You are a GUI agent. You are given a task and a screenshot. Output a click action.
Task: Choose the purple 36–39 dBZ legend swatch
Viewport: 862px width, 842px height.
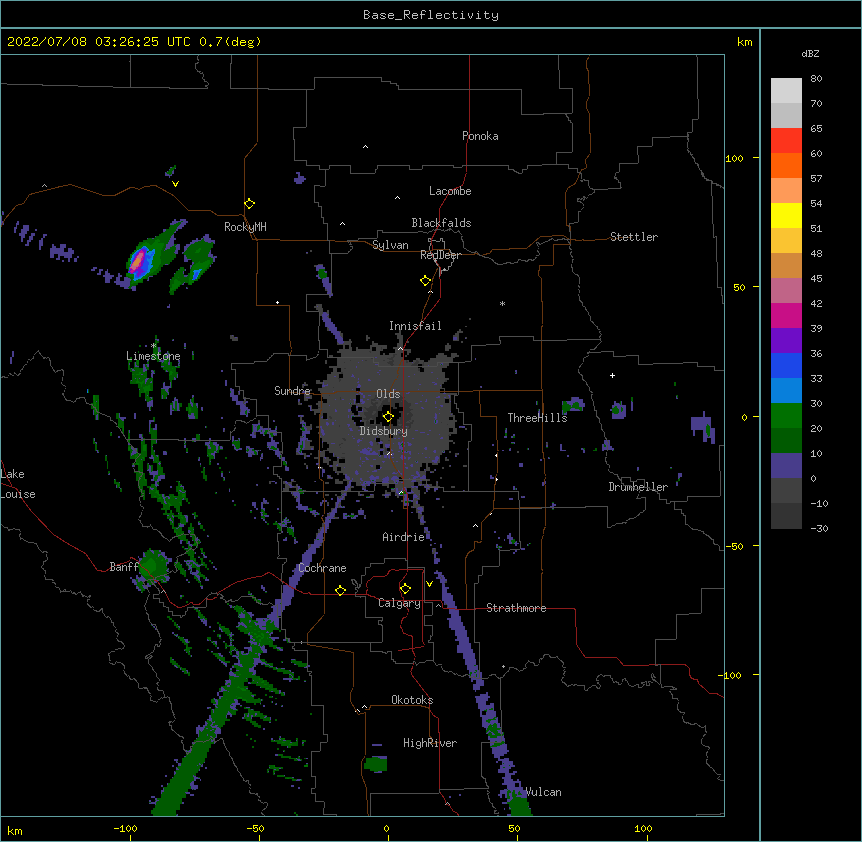(786, 341)
